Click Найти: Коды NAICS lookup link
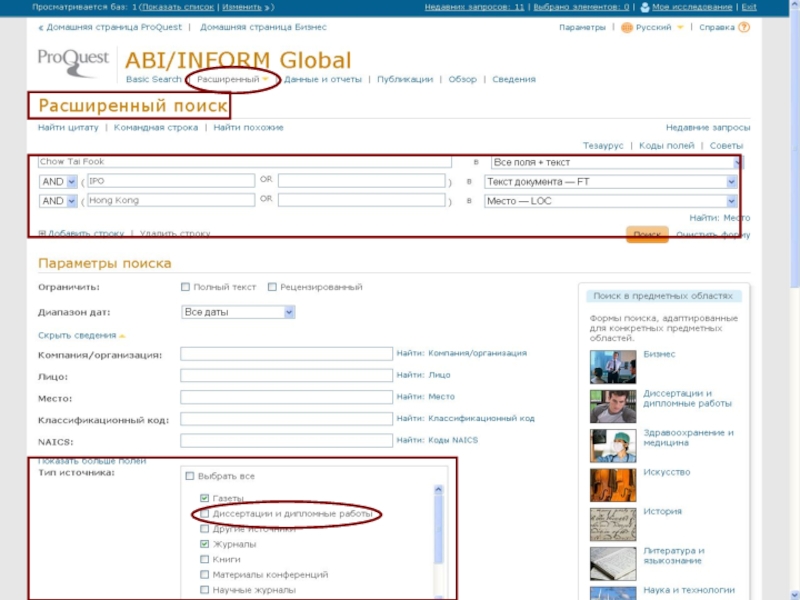This screenshot has height=600, width=800. pyautogui.click(x=437, y=440)
